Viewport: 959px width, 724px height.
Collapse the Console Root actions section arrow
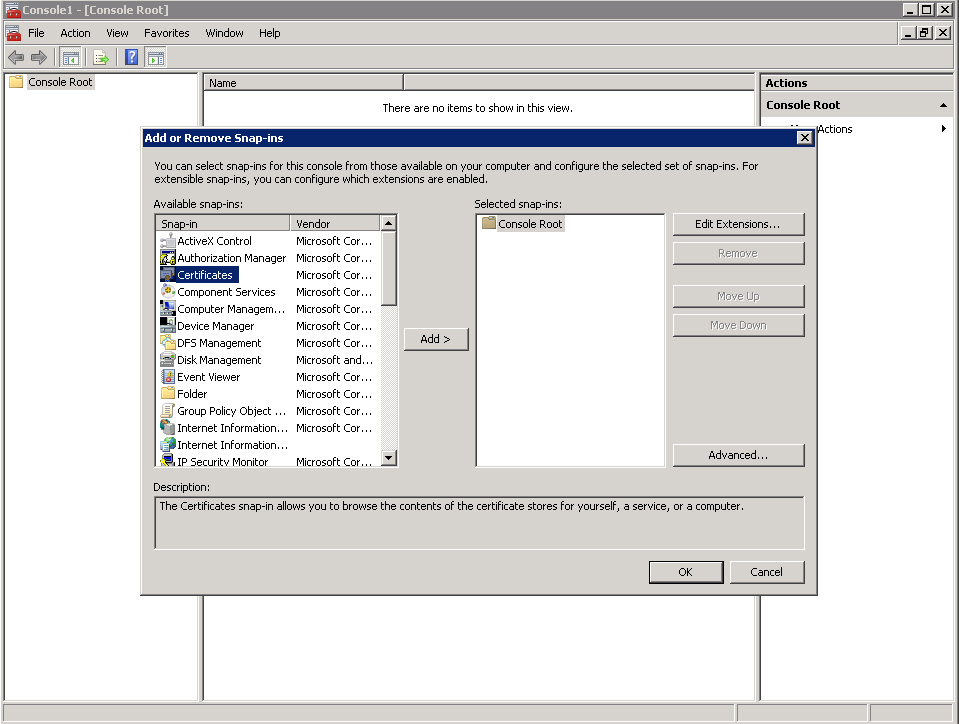pos(943,105)
